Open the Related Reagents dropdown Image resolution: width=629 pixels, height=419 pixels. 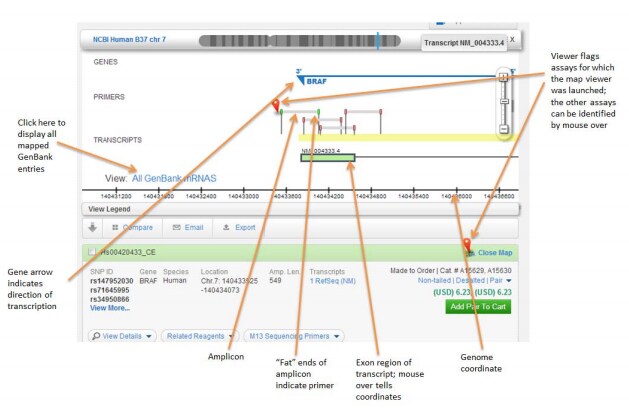point(200,336)
